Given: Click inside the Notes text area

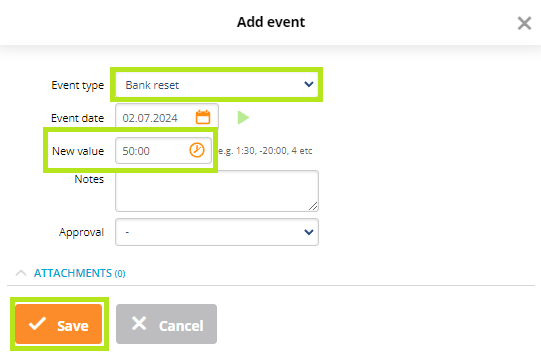Looking at the screenshot, I should tap(217, 191).
